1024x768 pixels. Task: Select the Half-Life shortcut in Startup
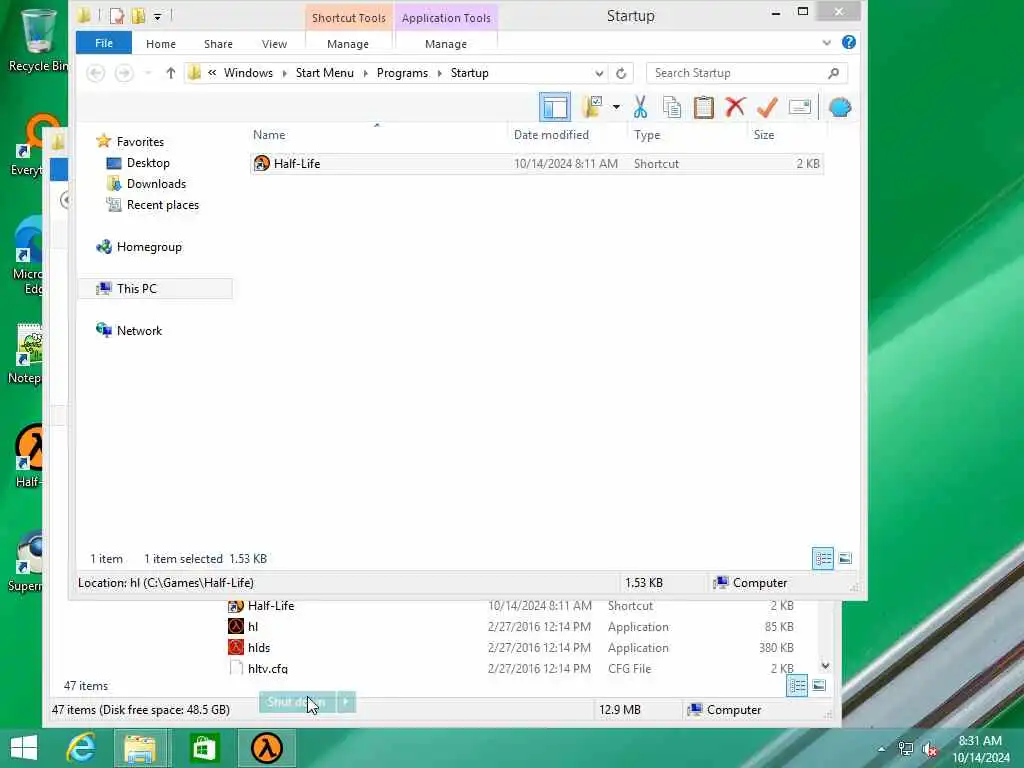pos(537,164)
